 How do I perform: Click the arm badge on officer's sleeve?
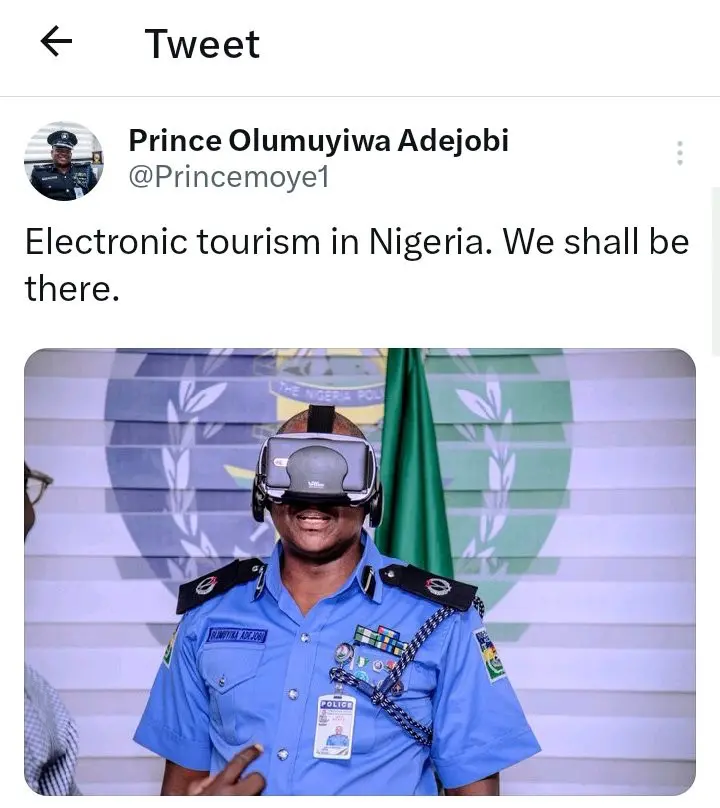coord(490,655)
